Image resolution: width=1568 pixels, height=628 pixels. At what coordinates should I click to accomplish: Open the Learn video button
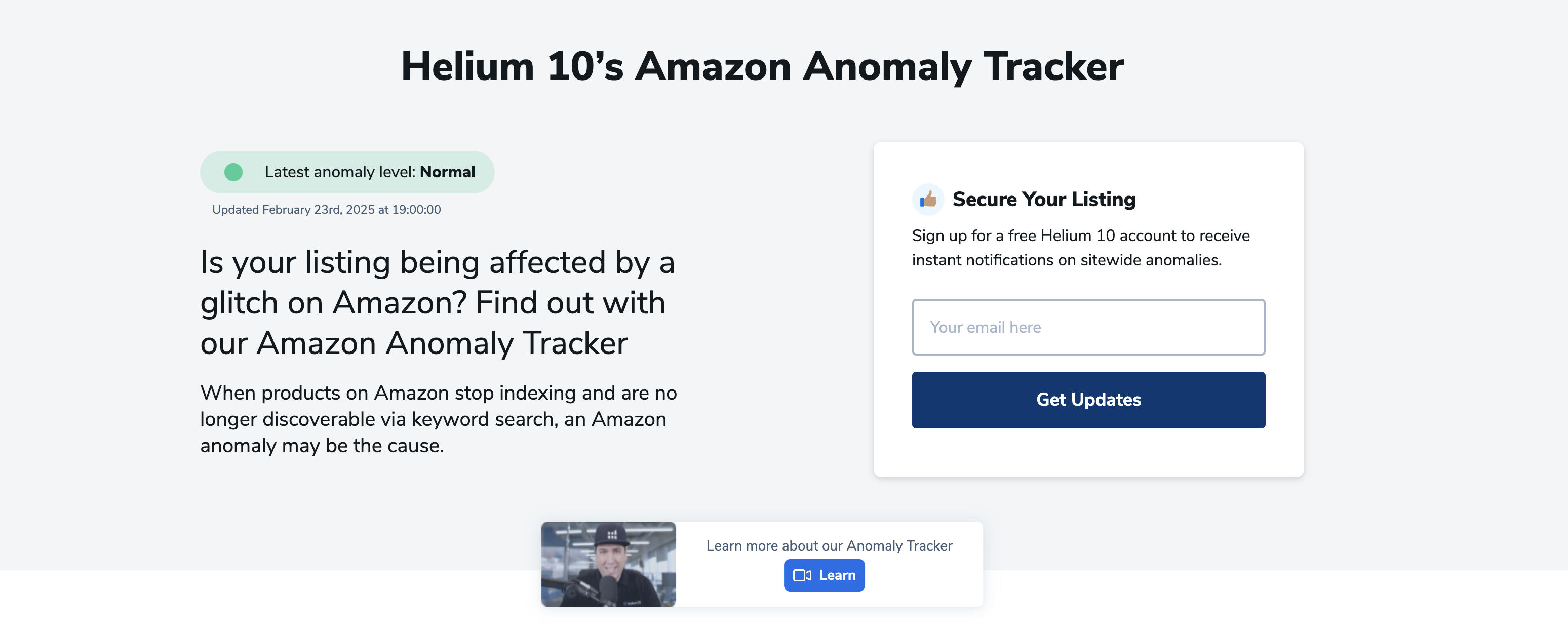(824, 575)
